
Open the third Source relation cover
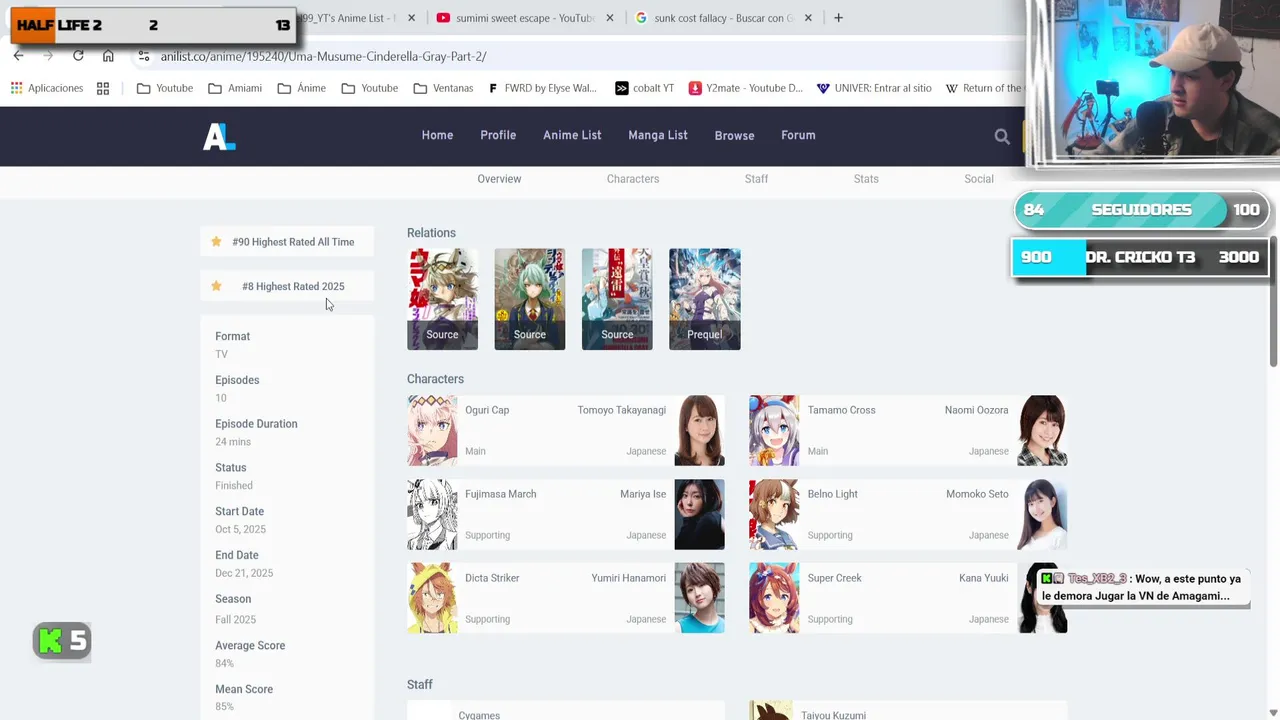click(x=617, y=299)
